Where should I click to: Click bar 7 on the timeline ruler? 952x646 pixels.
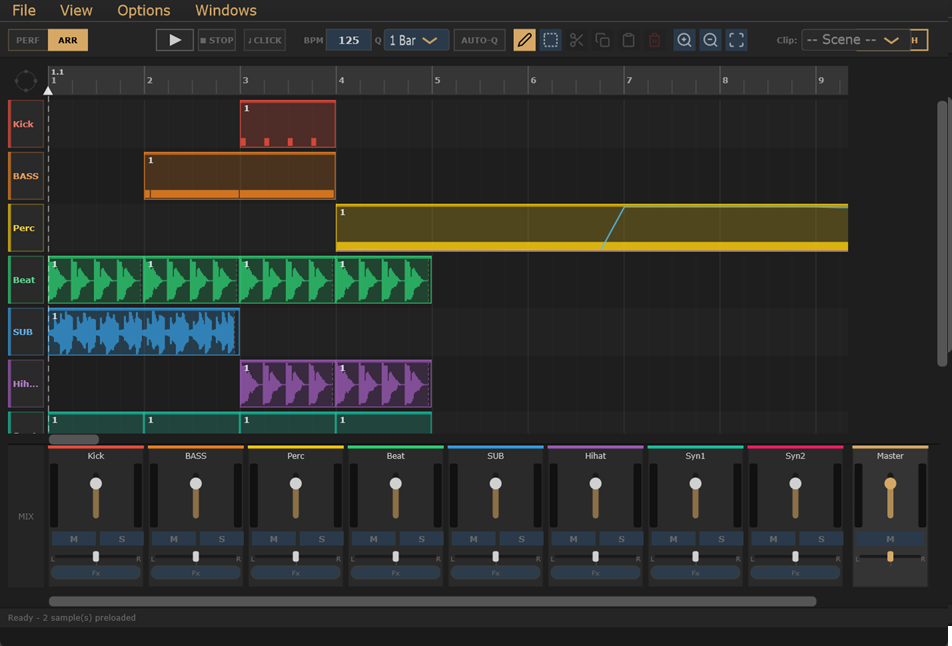(629, 80)
